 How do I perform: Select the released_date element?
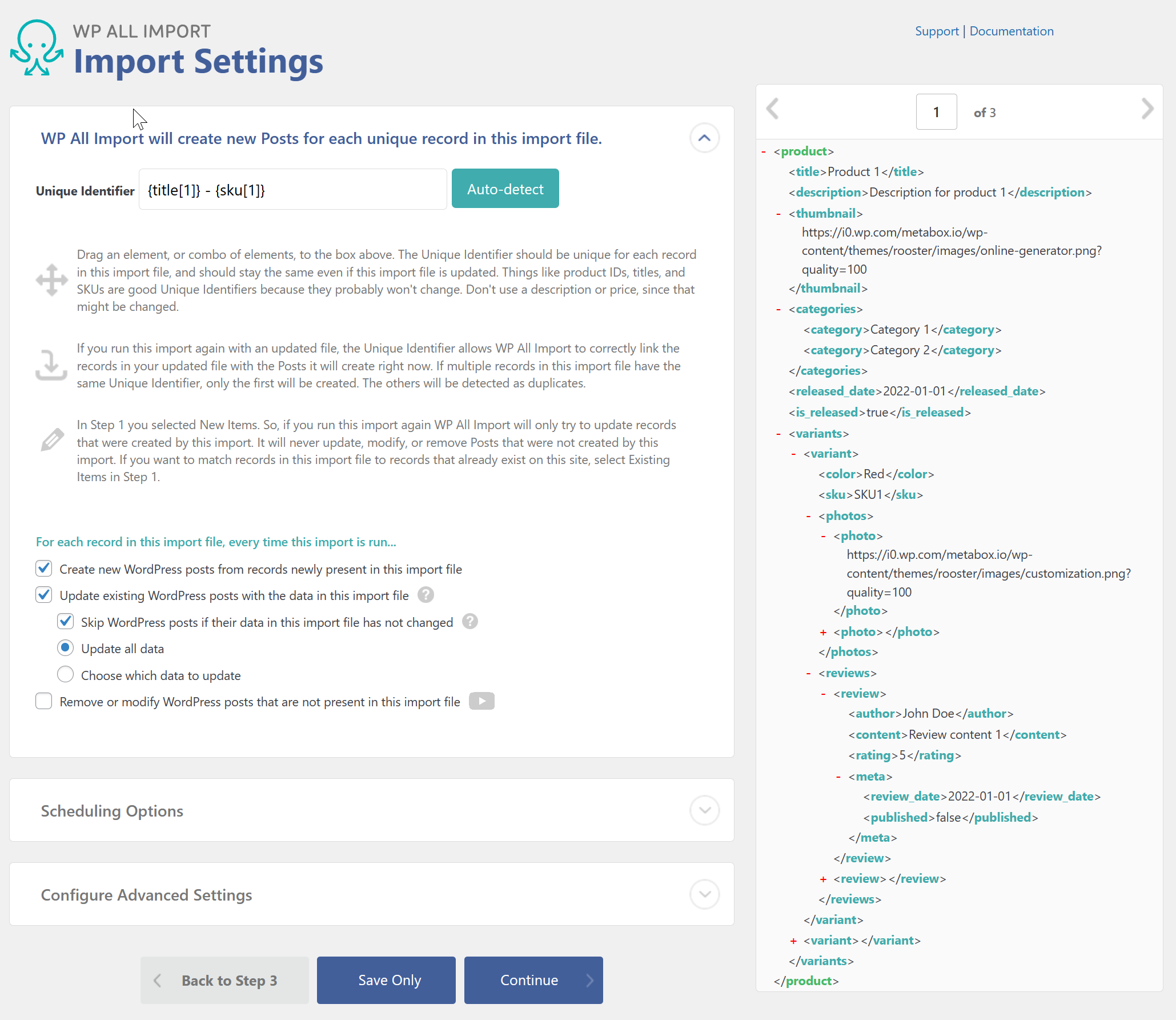[x=917, y=391]
